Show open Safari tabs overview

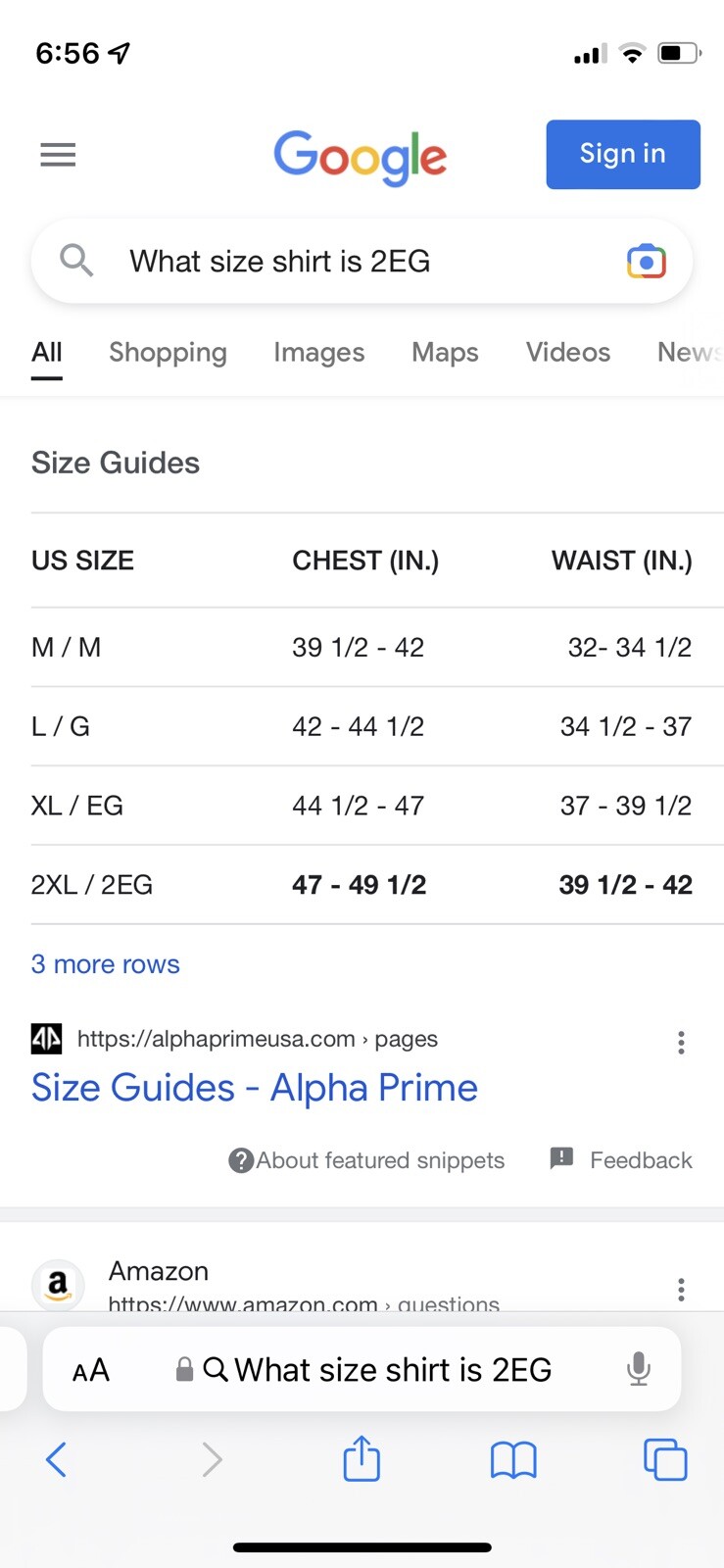[665, 1459]
